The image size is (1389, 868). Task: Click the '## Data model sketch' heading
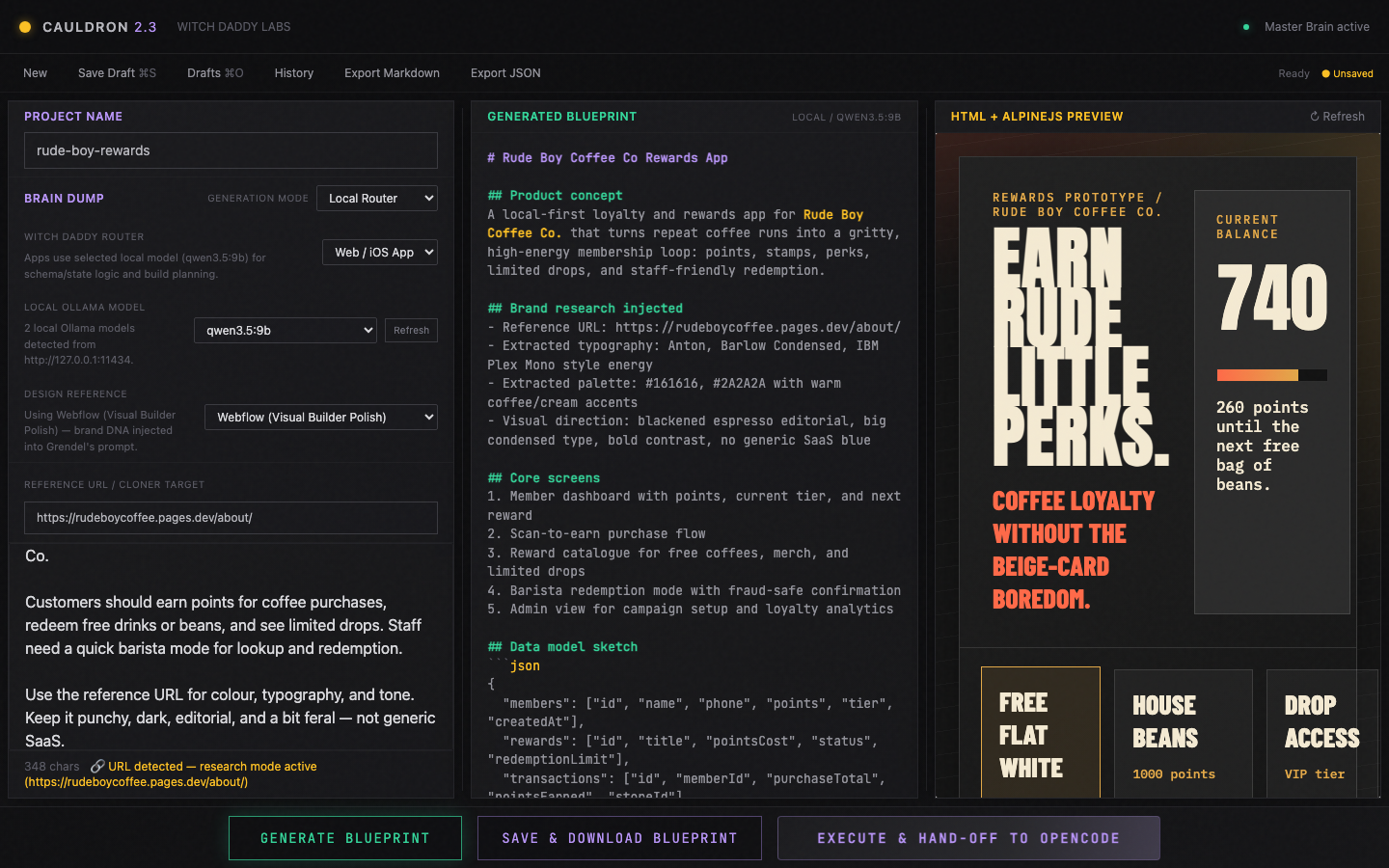tap(562, 647)
